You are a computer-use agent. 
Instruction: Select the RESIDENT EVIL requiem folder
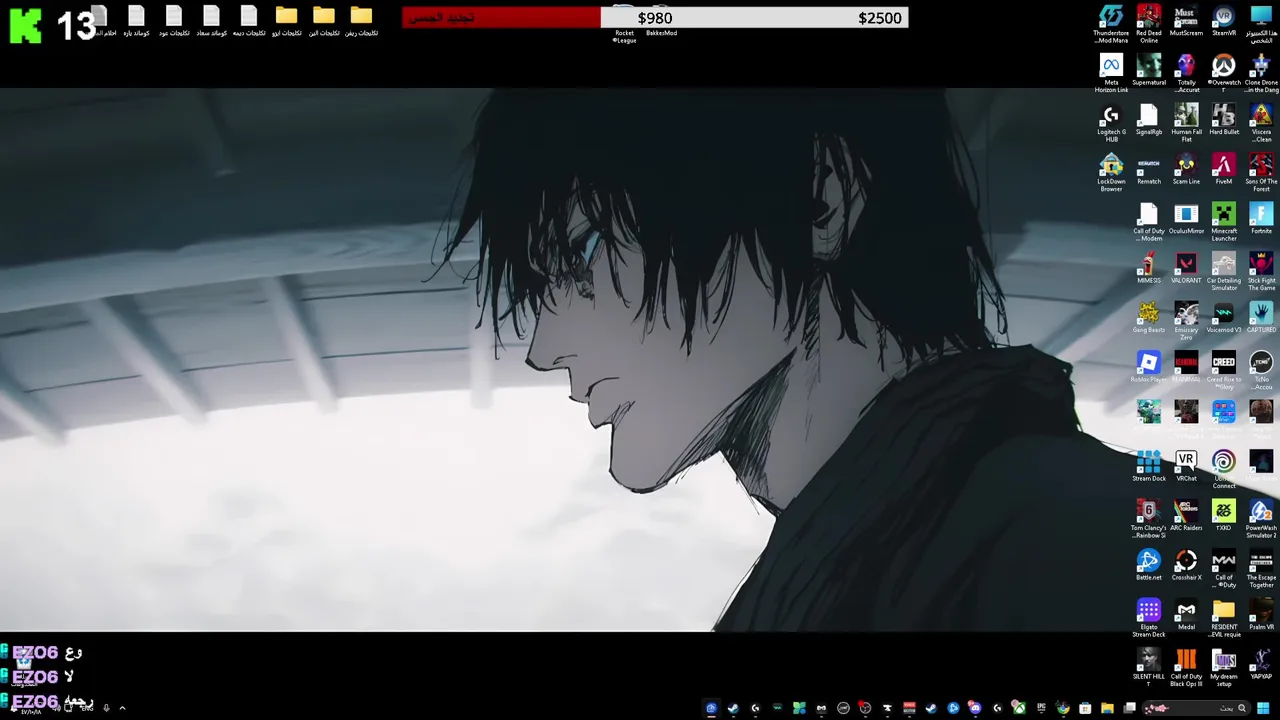[1224, 619]
